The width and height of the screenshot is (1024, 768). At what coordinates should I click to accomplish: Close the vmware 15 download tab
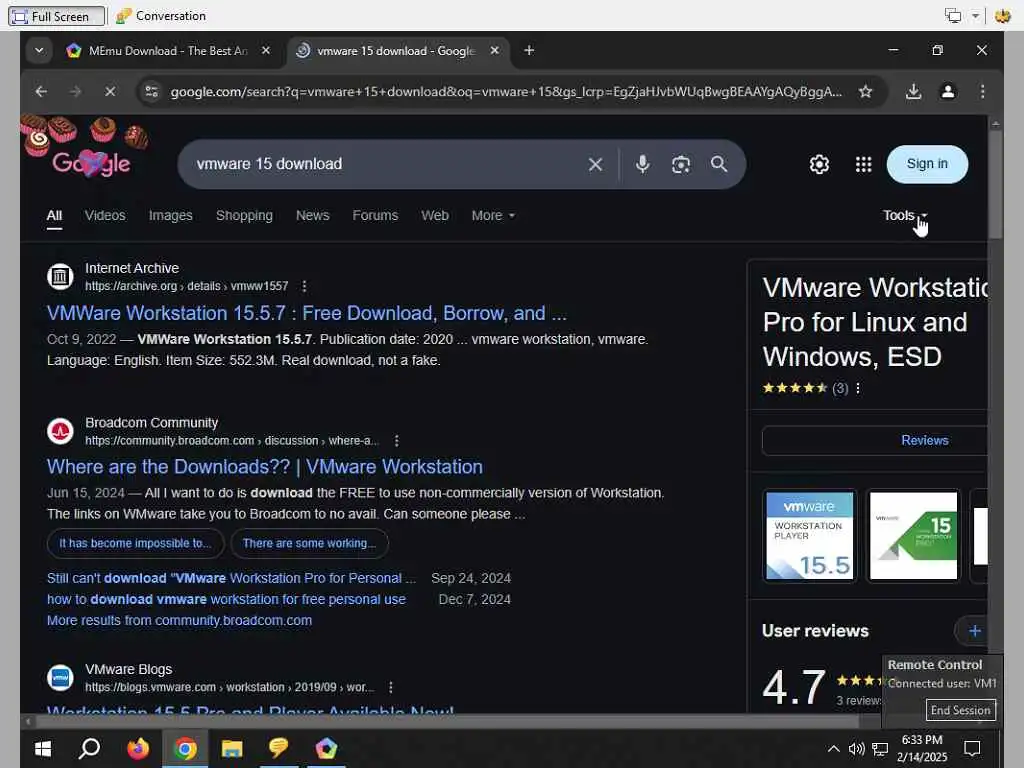coord(495,50)
